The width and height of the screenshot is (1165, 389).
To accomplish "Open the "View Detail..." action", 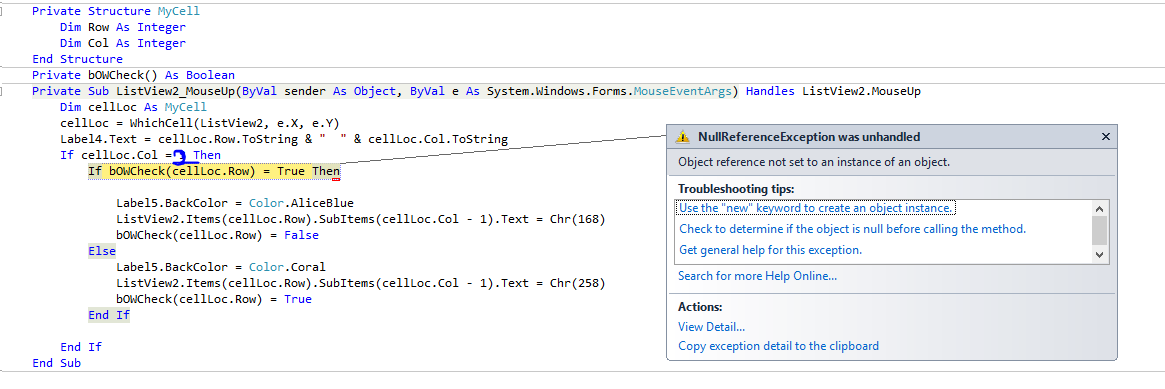I will 711,327.
